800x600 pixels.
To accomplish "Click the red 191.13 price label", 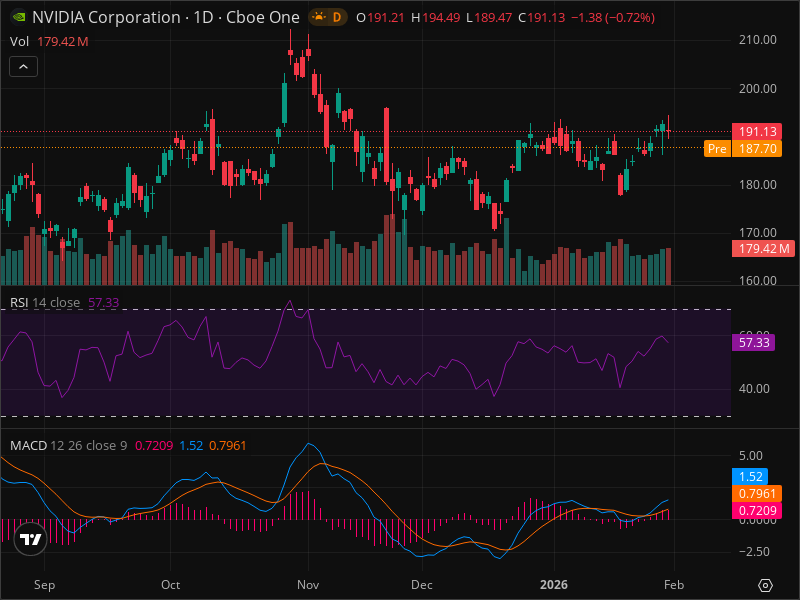I will (x=757, y=132).
